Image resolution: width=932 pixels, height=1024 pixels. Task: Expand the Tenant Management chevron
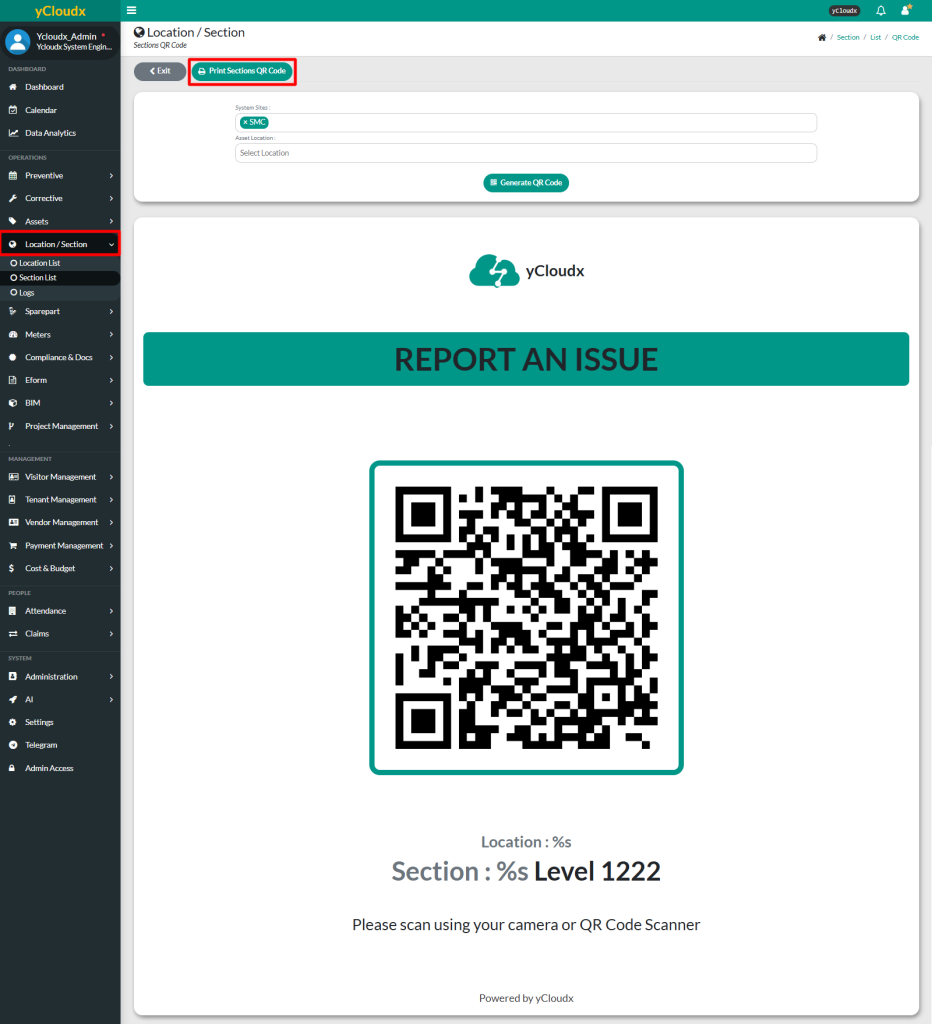point(112,500)
